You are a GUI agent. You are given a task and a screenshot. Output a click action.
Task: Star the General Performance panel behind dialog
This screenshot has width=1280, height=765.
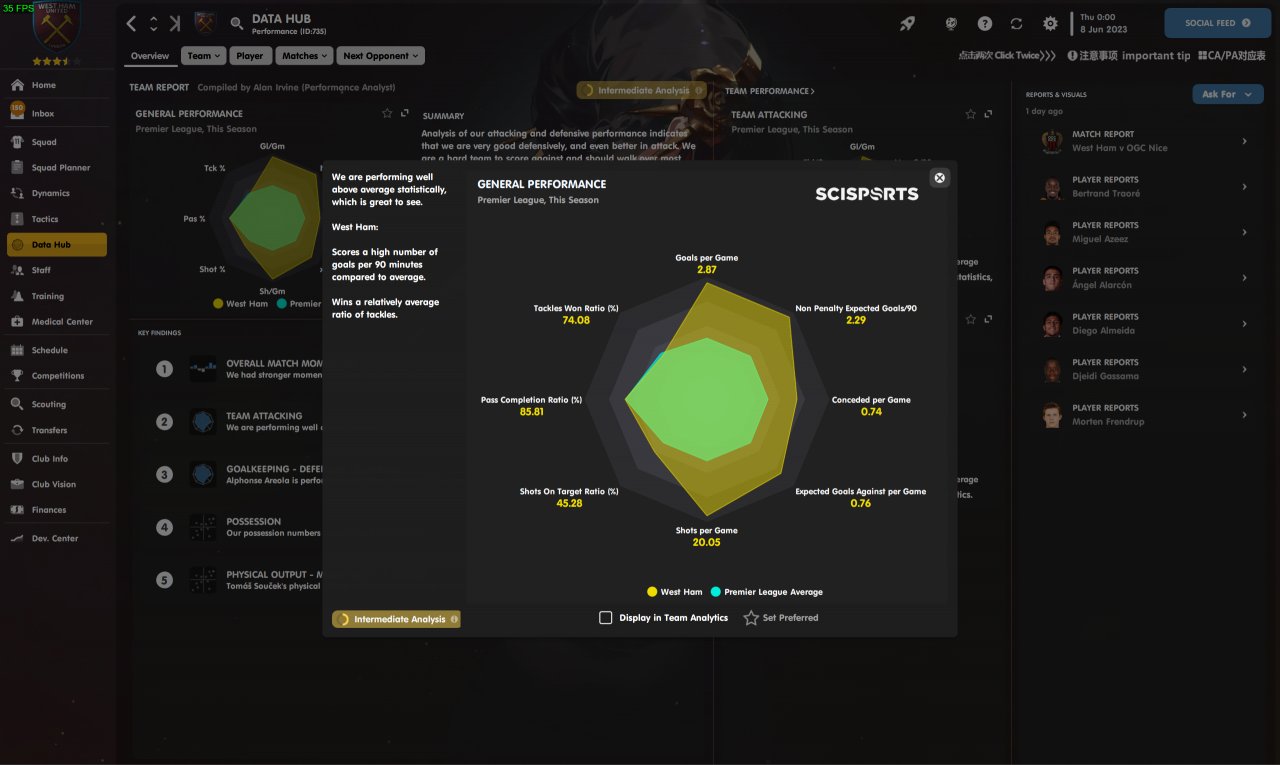pyautogui.click(x=387, y=114)
